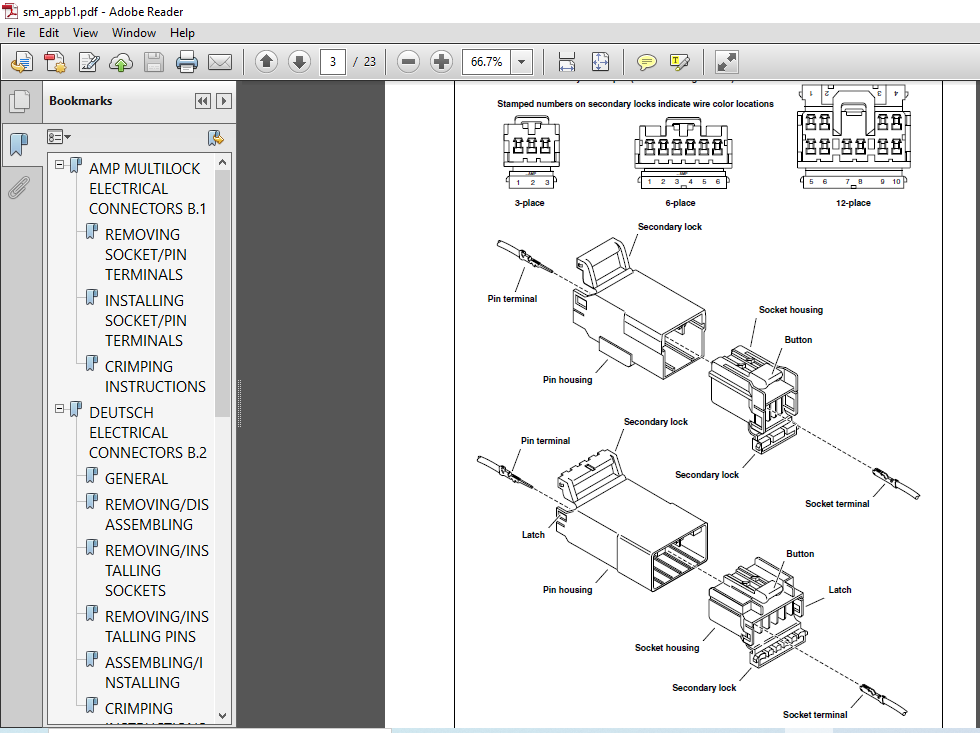The image size is (980, 733).
Task: Click the Read mode expand icon
Action: [x=727, y=62]
